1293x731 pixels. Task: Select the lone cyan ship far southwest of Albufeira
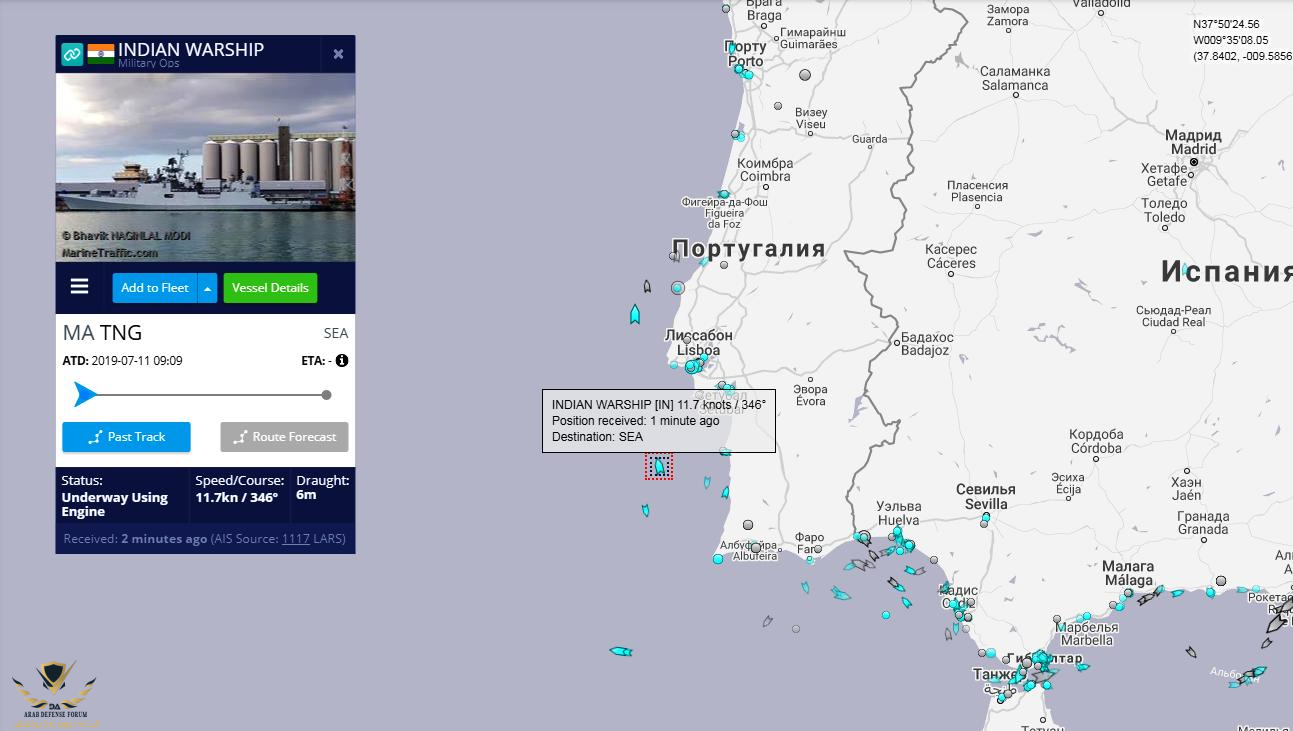621,651
